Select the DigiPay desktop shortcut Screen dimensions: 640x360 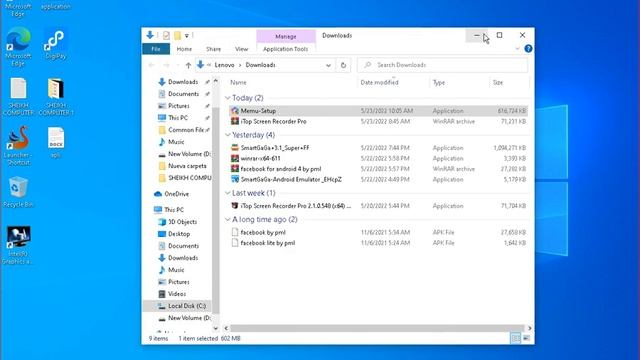(56, 44)
